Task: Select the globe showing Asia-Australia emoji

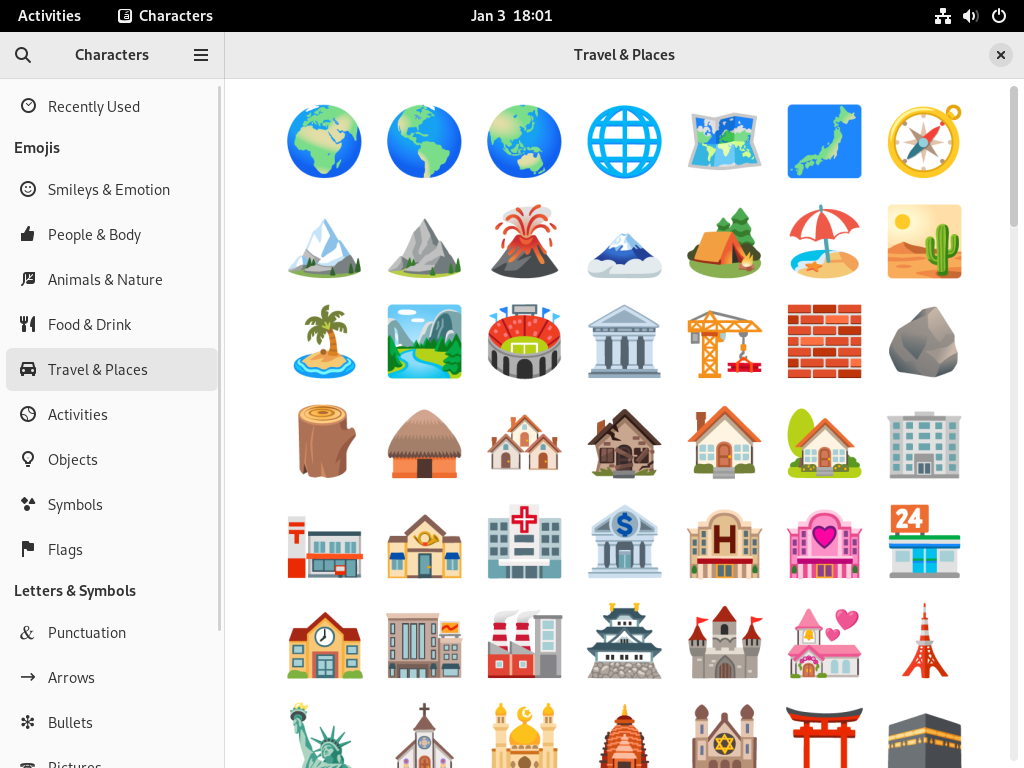Action: point(524,142)
